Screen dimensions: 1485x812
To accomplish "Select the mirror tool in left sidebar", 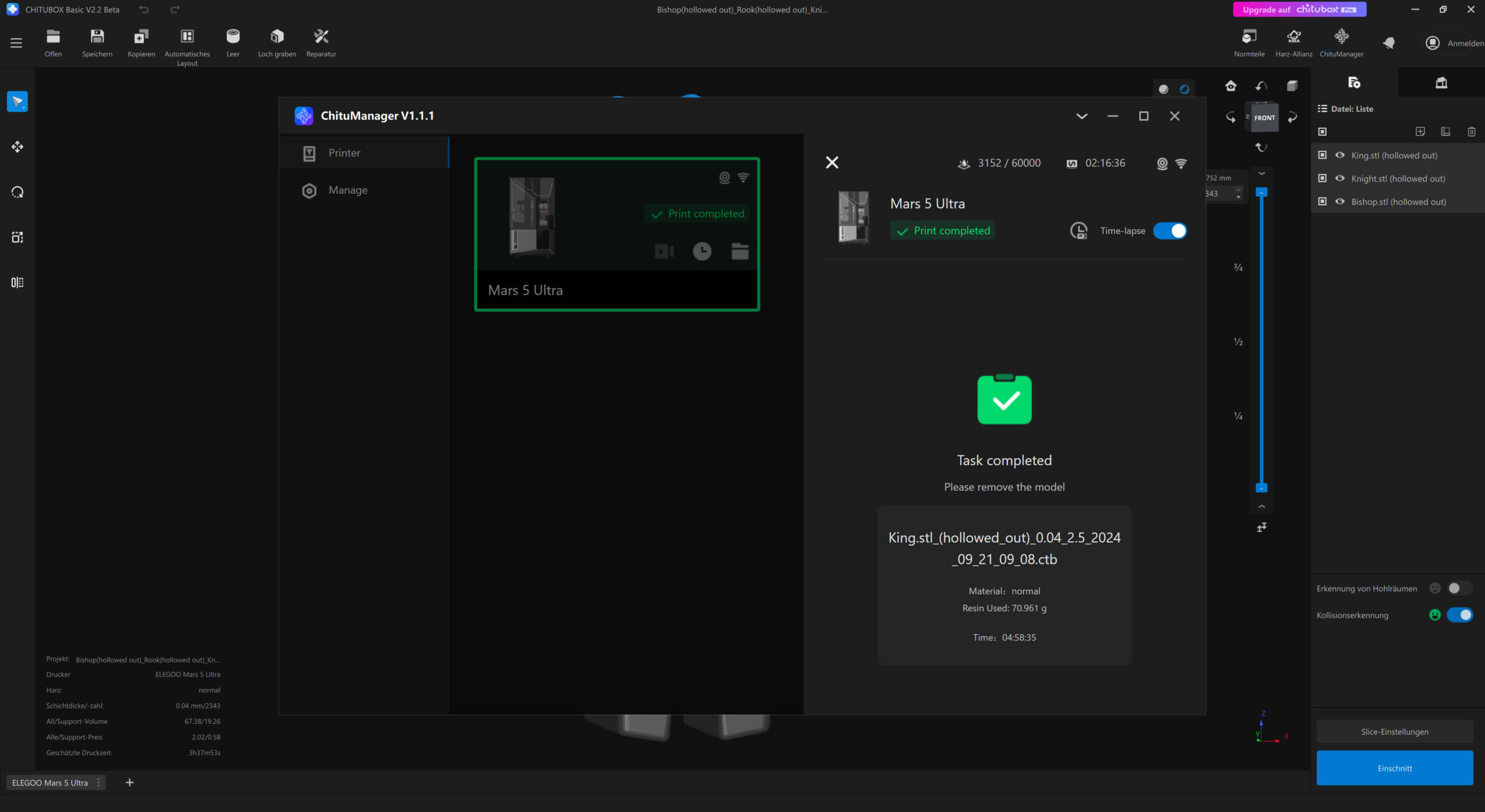I will [x=17, y=282].
